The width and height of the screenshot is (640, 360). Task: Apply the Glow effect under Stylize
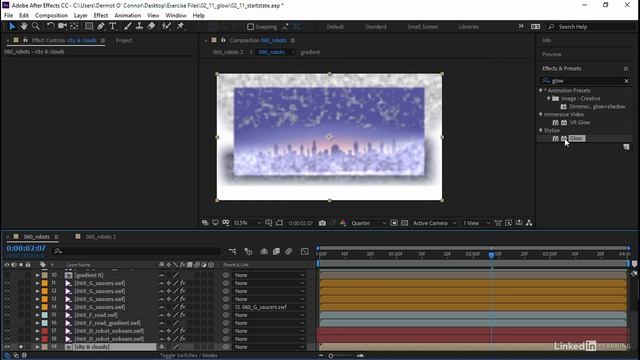[x=577, y=138]
